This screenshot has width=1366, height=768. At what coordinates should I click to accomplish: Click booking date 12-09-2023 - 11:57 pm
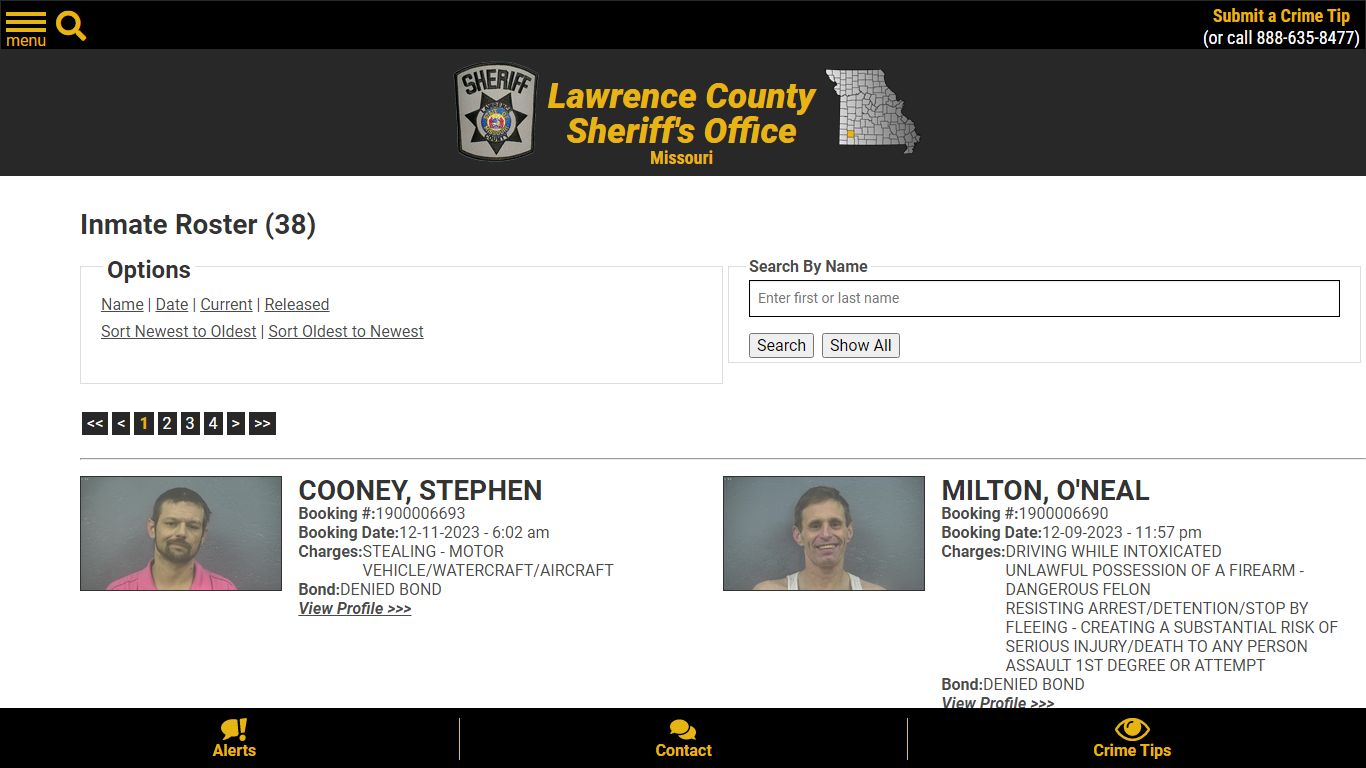click(1122, 532)
